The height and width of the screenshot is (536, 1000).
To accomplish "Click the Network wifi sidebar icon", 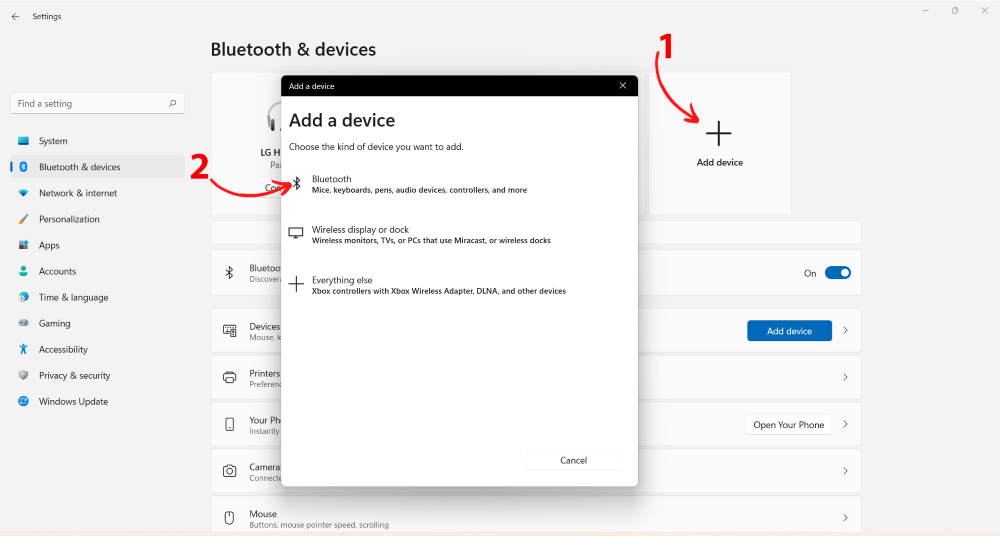I will coord(24,193).
